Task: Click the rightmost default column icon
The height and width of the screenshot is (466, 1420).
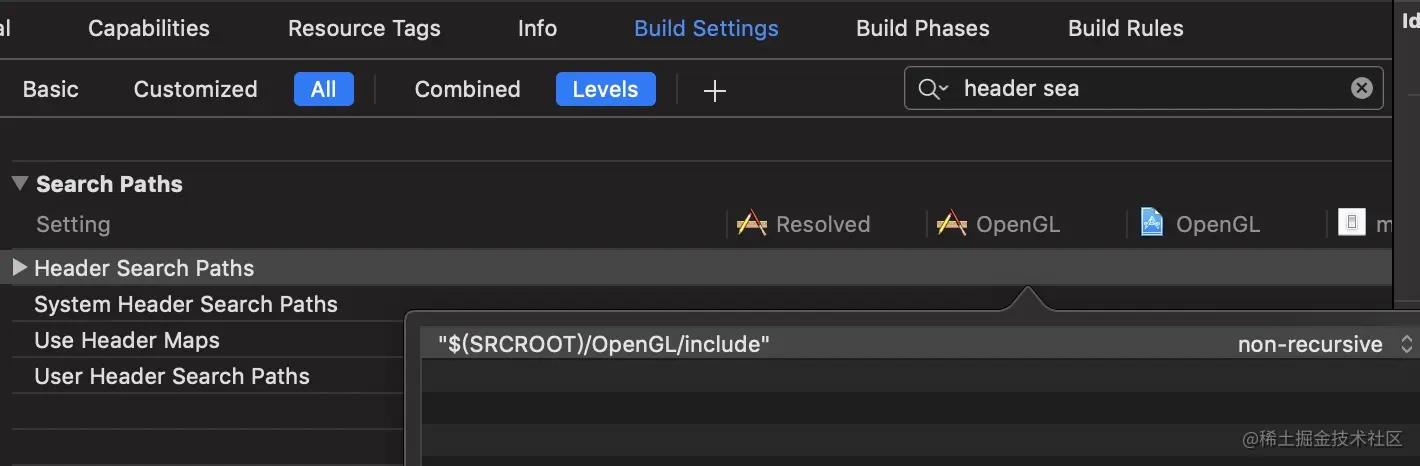Action: coord(1351,223)
